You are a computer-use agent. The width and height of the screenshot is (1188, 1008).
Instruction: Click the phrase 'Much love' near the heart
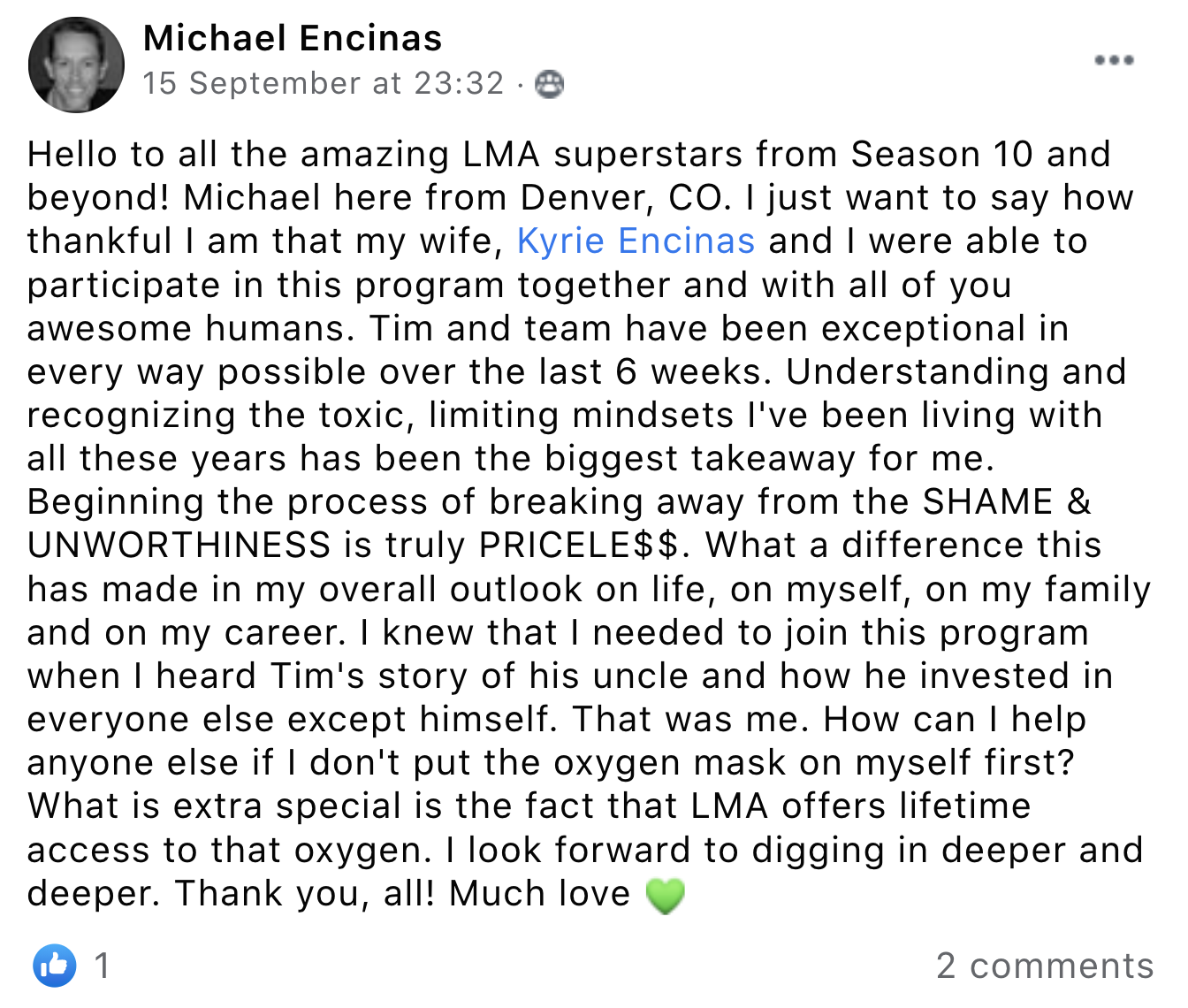539,893
